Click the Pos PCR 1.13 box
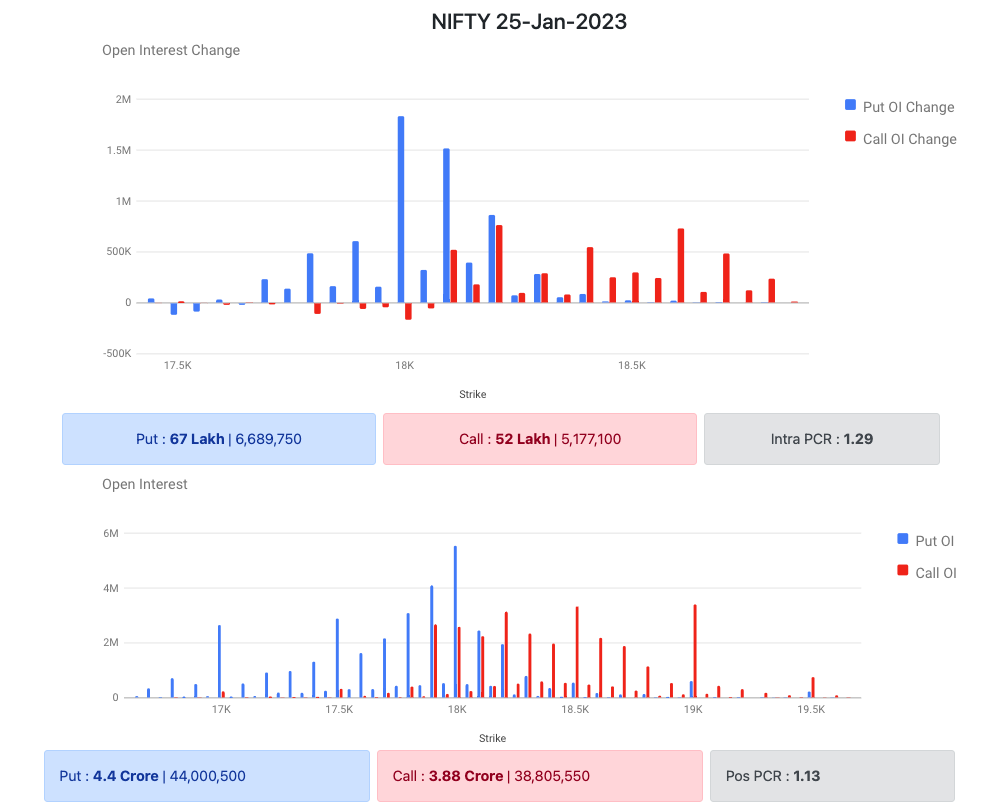Image resolution: width=1004 pixels, height=812 pixels. tap(832, 776)
